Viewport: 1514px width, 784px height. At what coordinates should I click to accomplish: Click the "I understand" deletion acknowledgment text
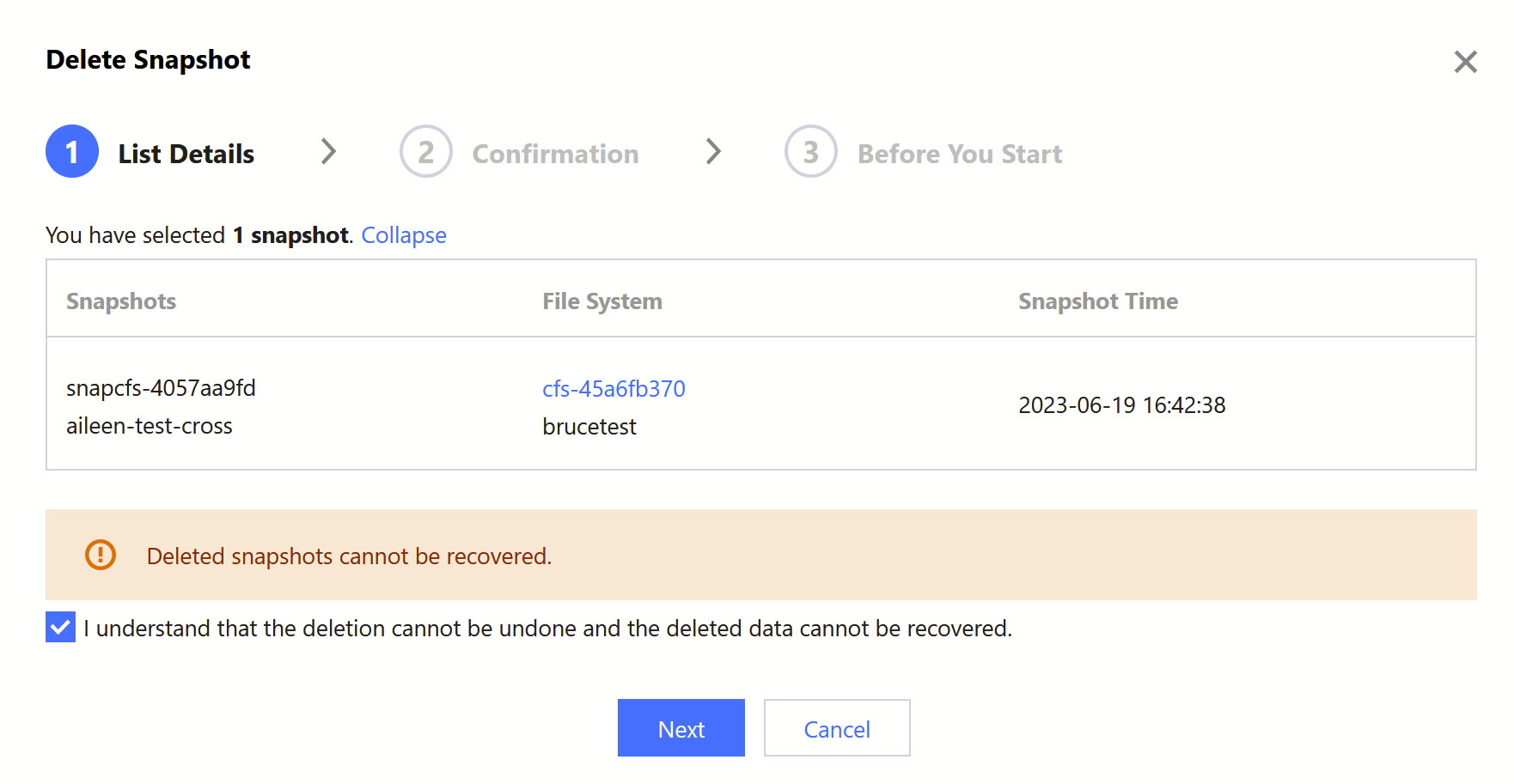(x=547, y=629)
